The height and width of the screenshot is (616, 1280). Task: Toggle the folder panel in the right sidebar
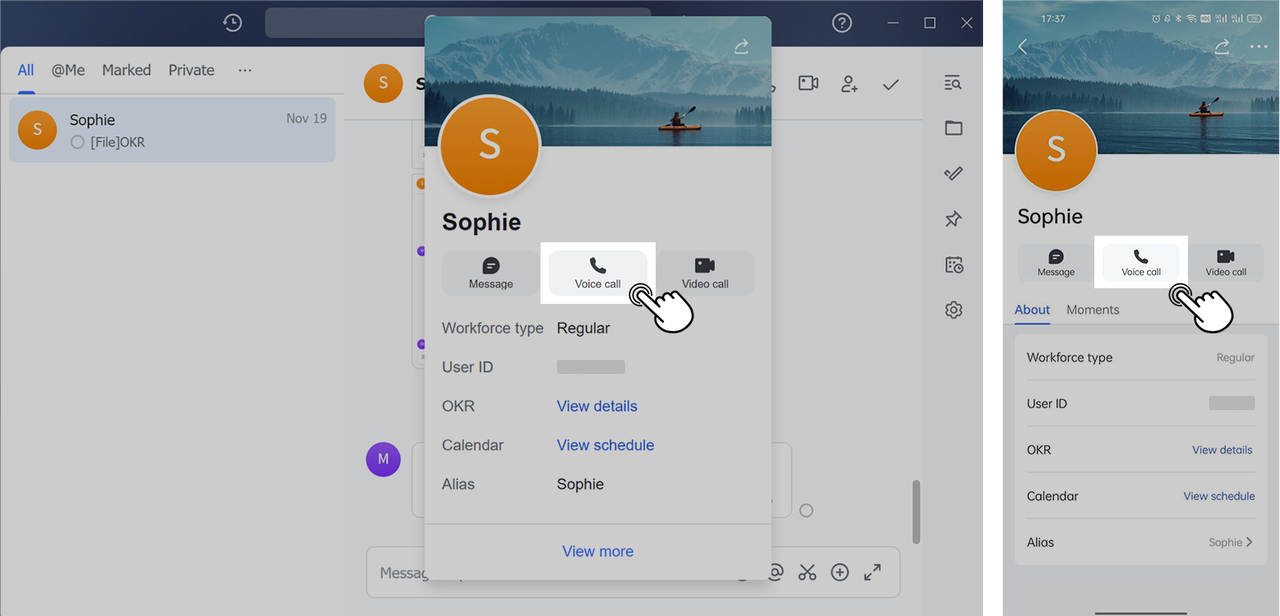952,128
